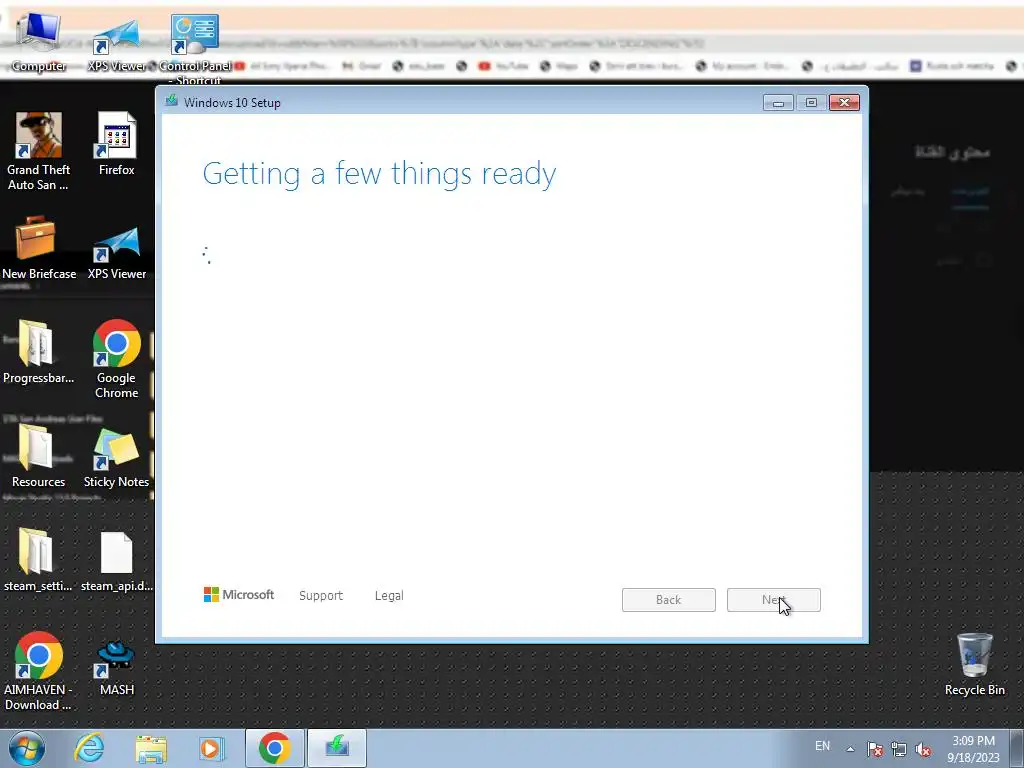
Task: Launch the Google Chrome desktop shortcut
Action: [x=117, y=358]
